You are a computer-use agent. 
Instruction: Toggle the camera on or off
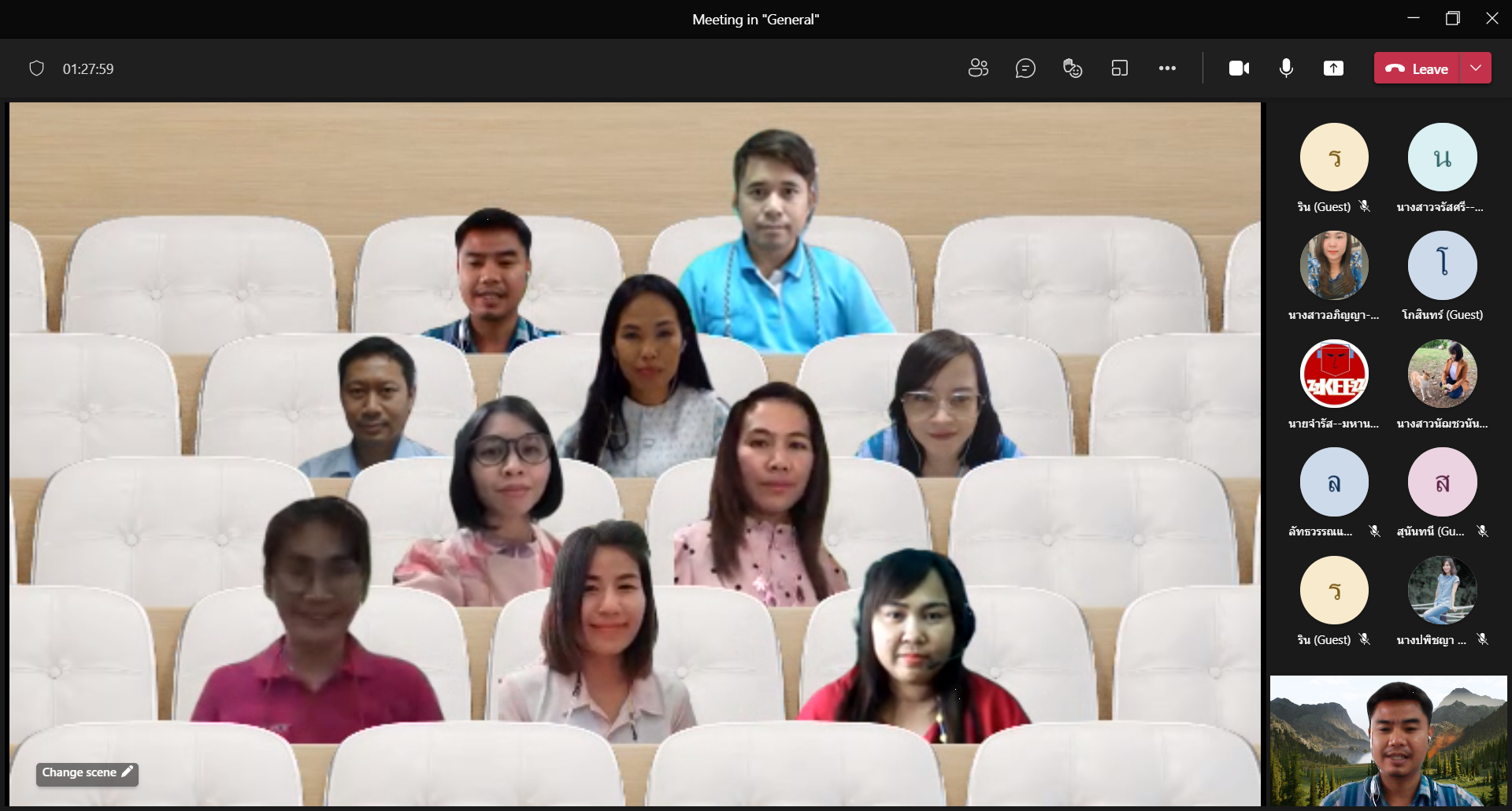pos(1239,69)
